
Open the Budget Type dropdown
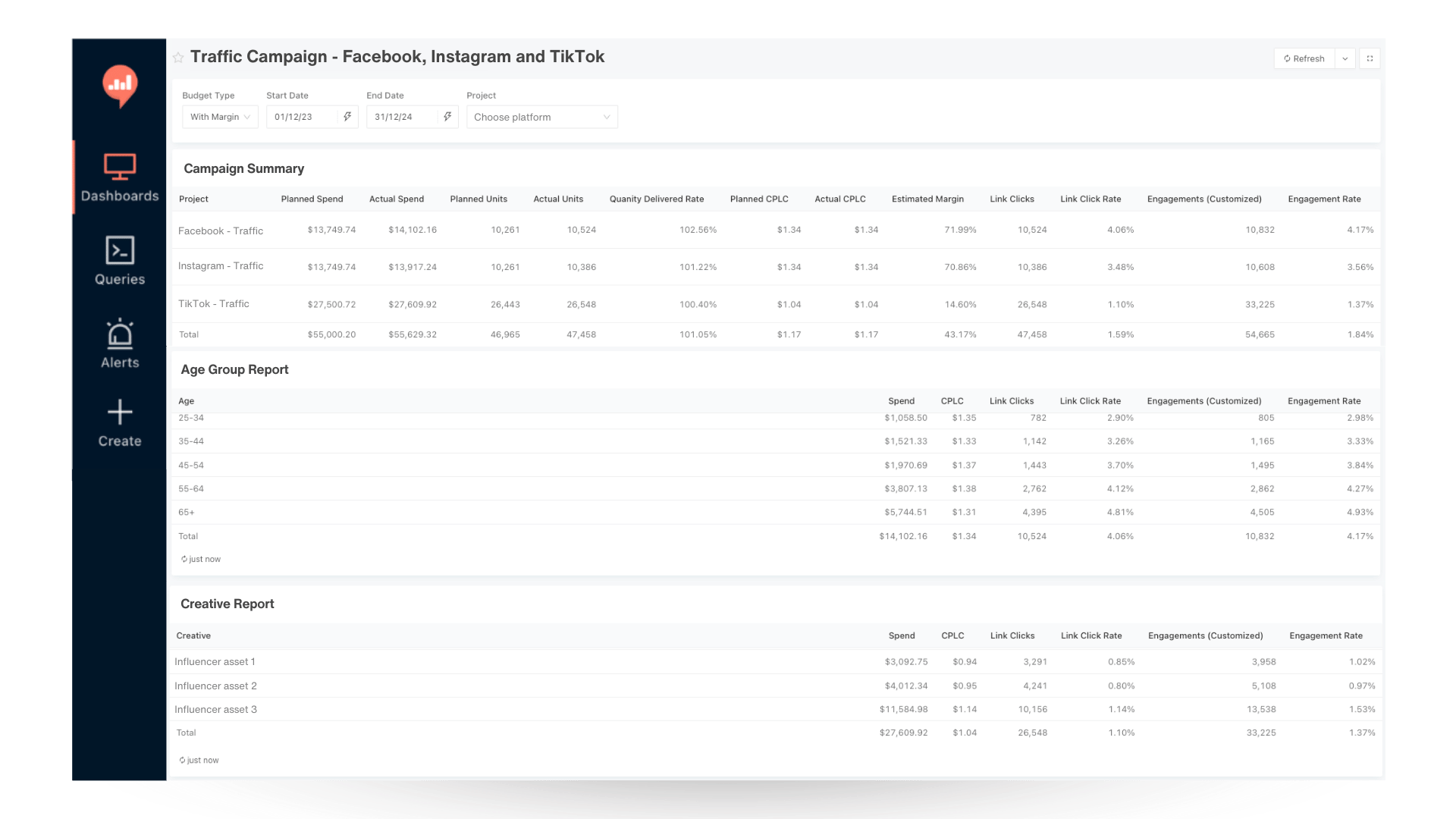point(219,117)
